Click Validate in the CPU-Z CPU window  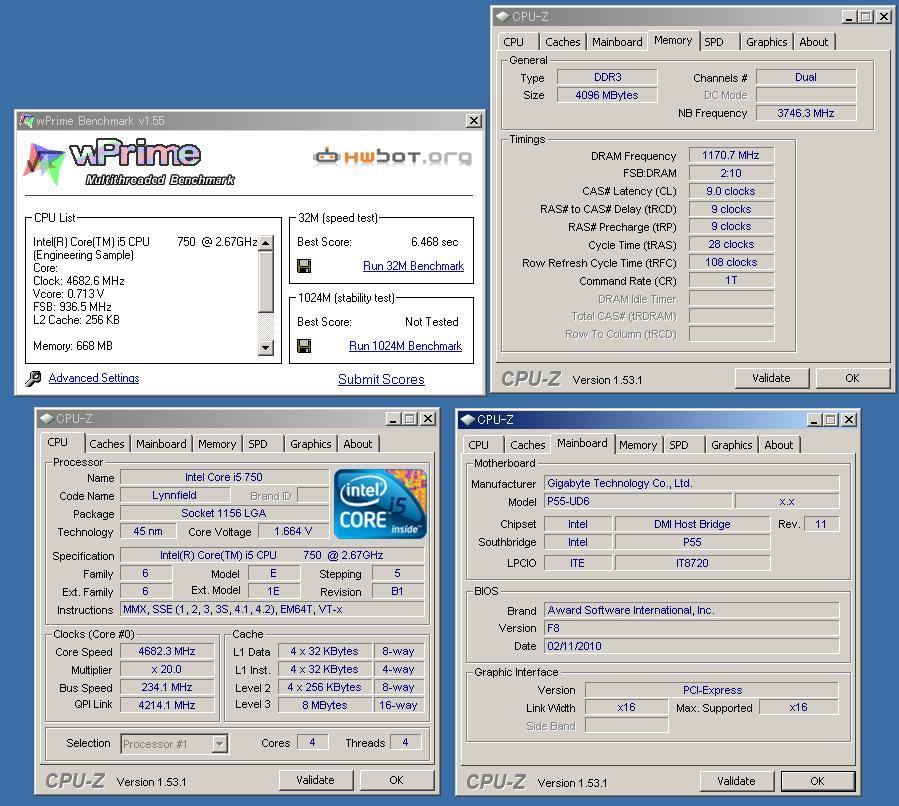tap(315, 780)
